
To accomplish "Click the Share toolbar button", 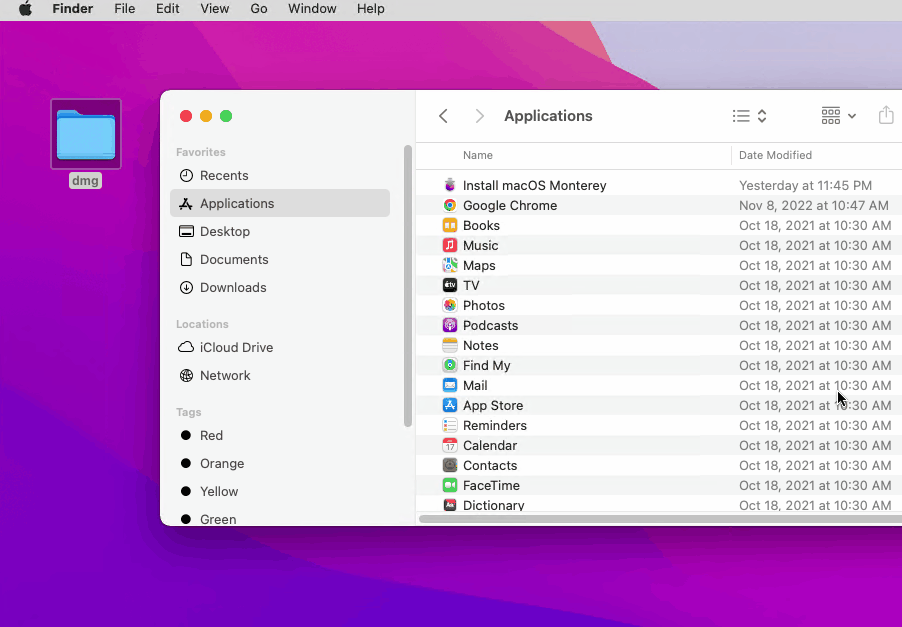I will [886, 116].
